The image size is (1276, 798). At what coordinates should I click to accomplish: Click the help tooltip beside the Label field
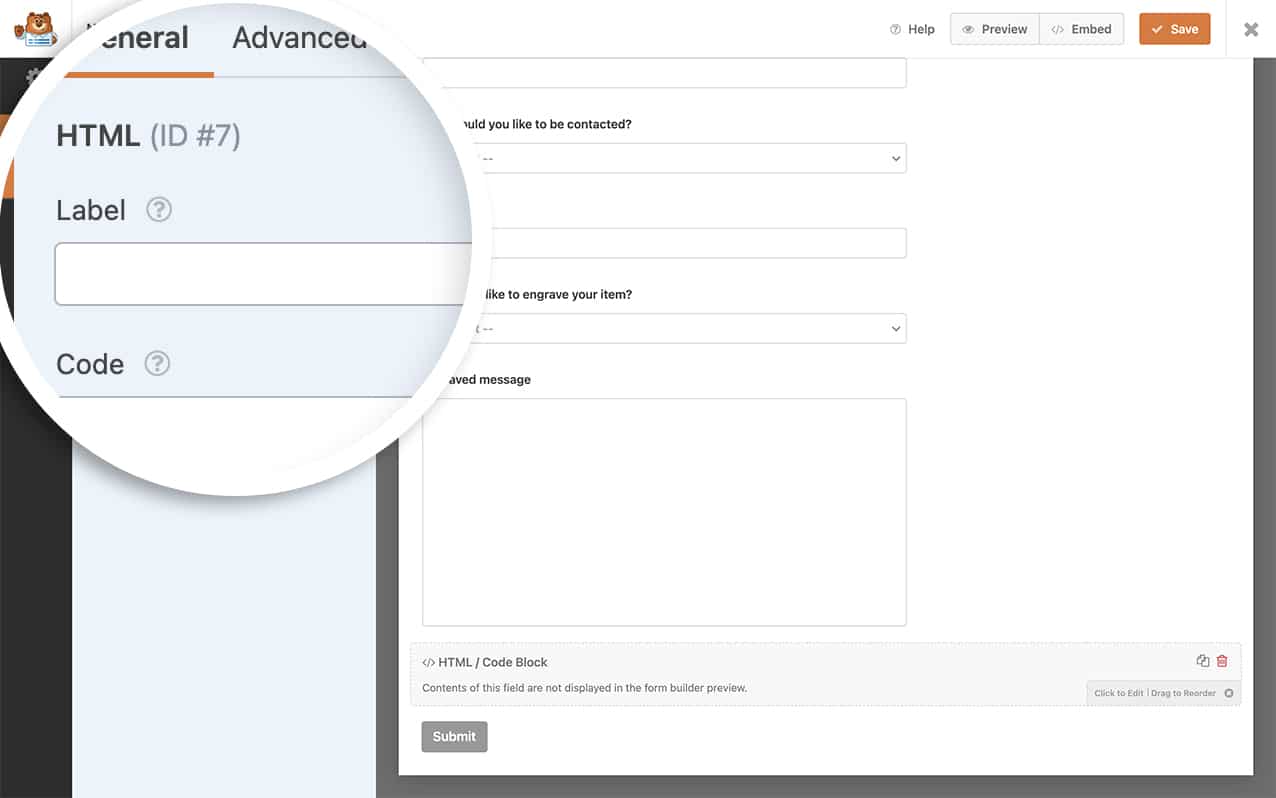tap(159, 210)
